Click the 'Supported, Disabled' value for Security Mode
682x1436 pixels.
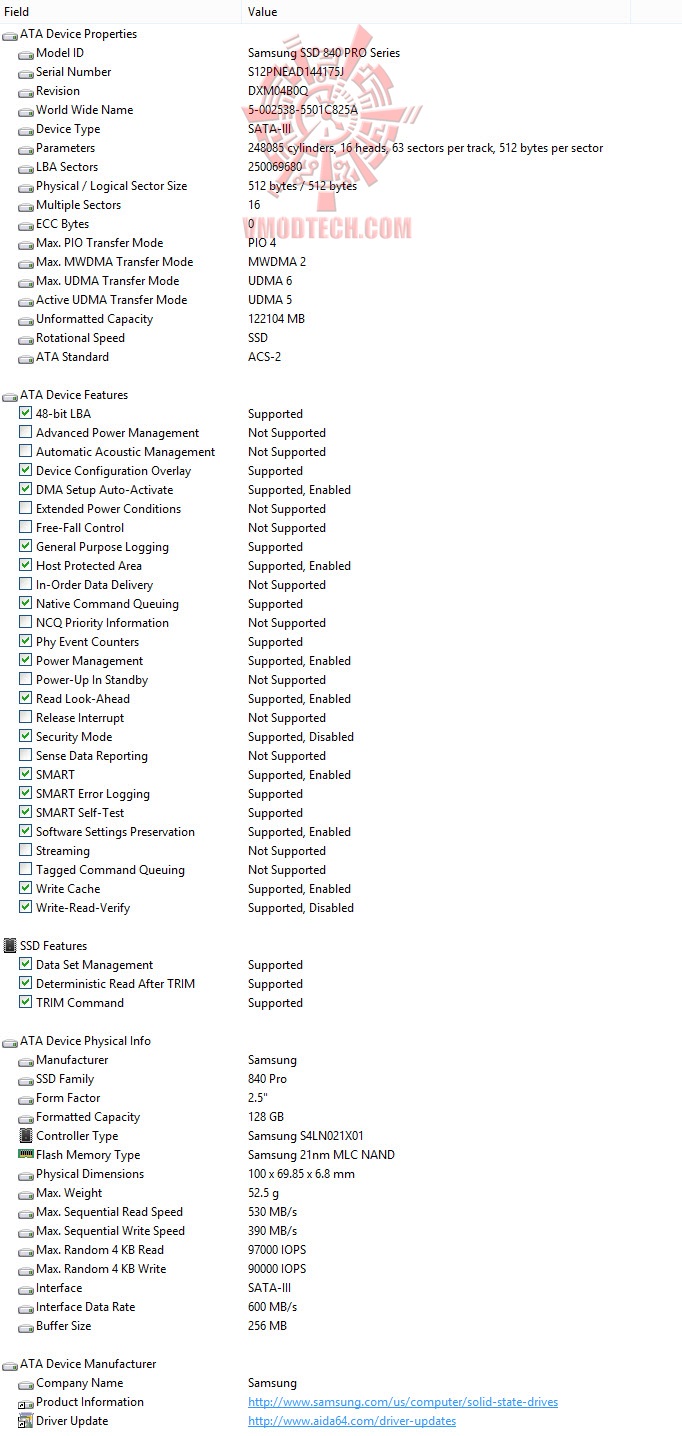click(x=301, y=737)
